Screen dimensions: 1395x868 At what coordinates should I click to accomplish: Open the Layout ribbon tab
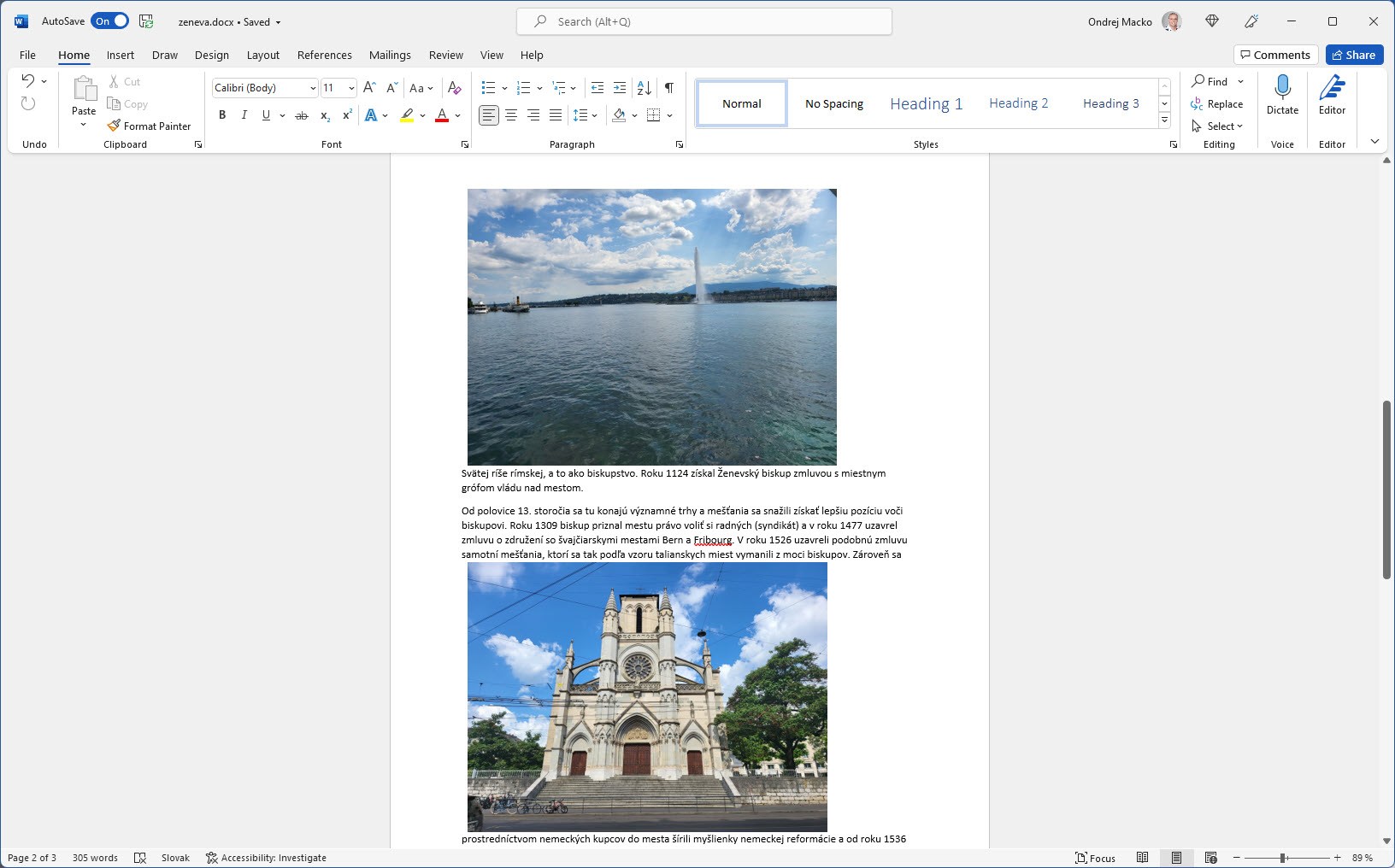[x=262, y=55]
